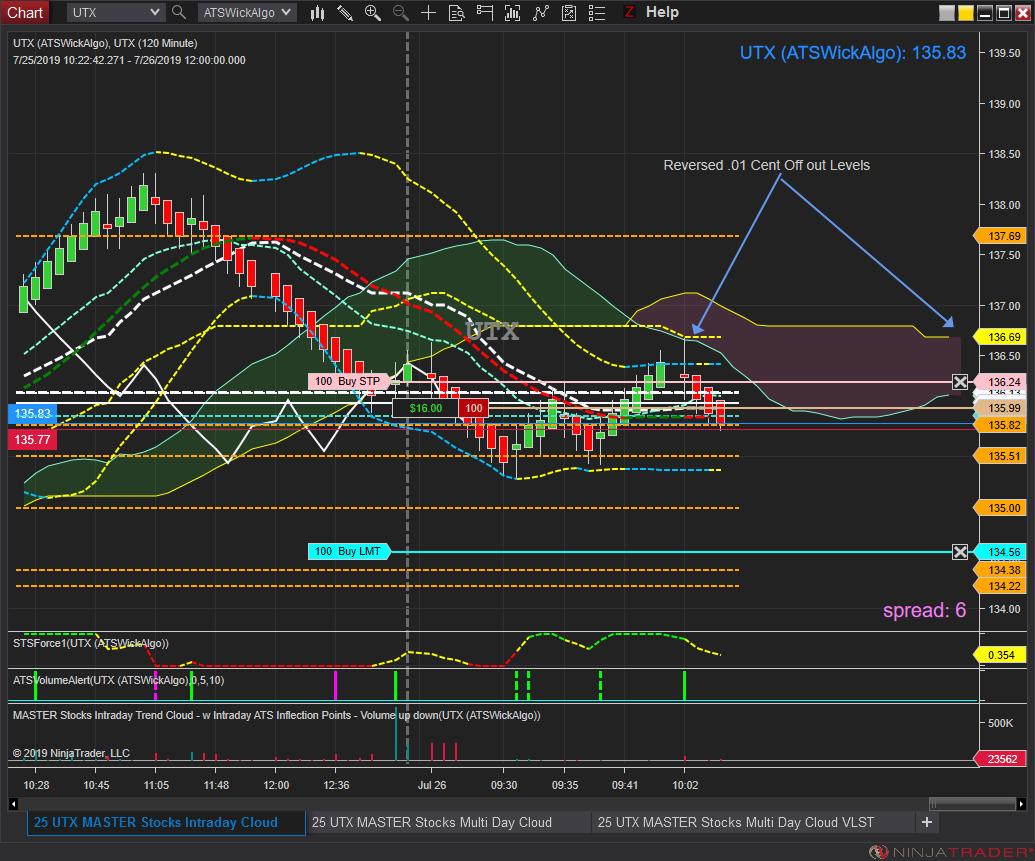This screenshot has height=861, width=1035.
Task: Open the chart properties list icon
Action: click(x=596, y=13)
